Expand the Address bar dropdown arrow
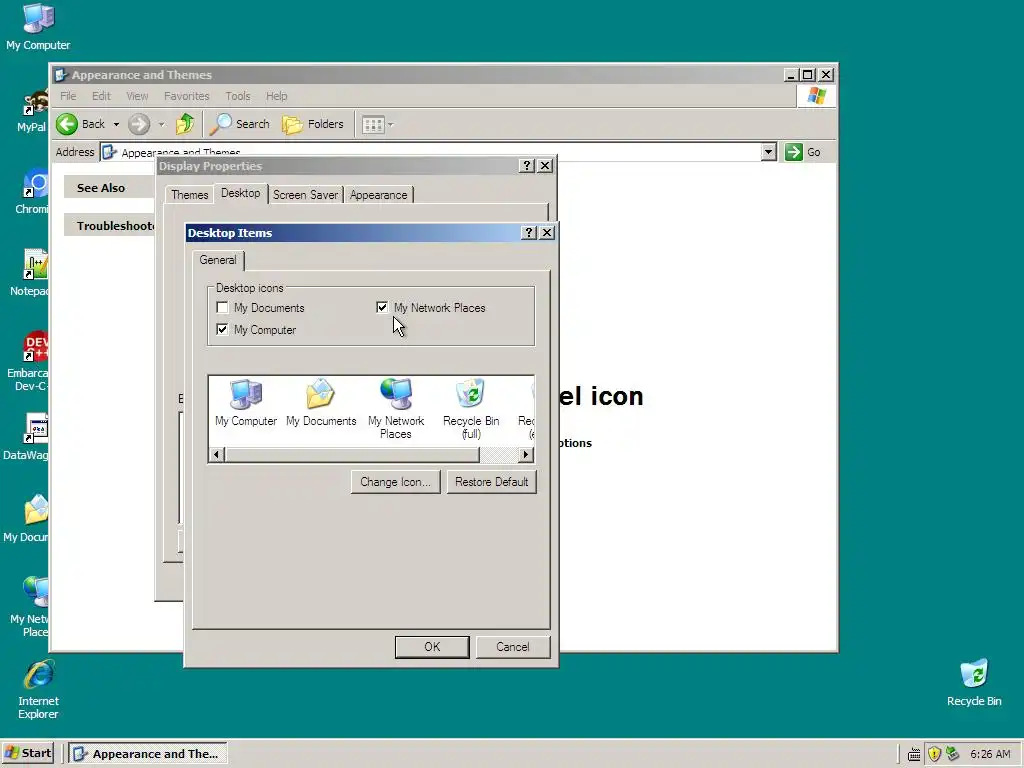The image size is (1024, 768). (x=769, y=152)
